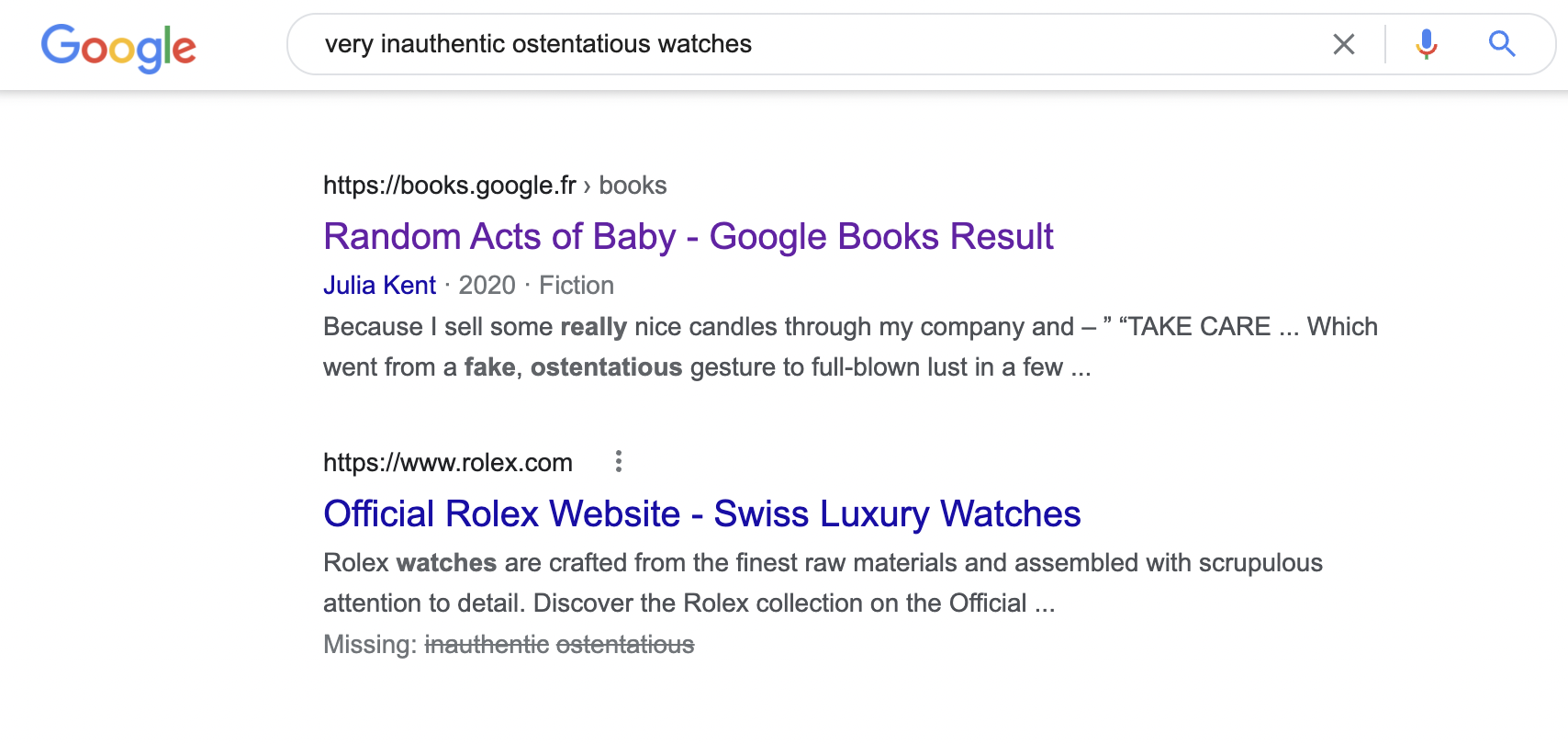Open the Random Acts of Baby result
Screen dimensions: 1568x744
tap(688, 237)
